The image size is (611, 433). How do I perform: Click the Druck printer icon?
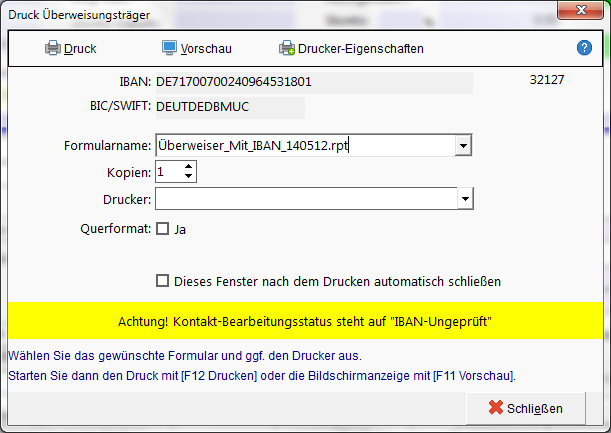tap(53, 48)
